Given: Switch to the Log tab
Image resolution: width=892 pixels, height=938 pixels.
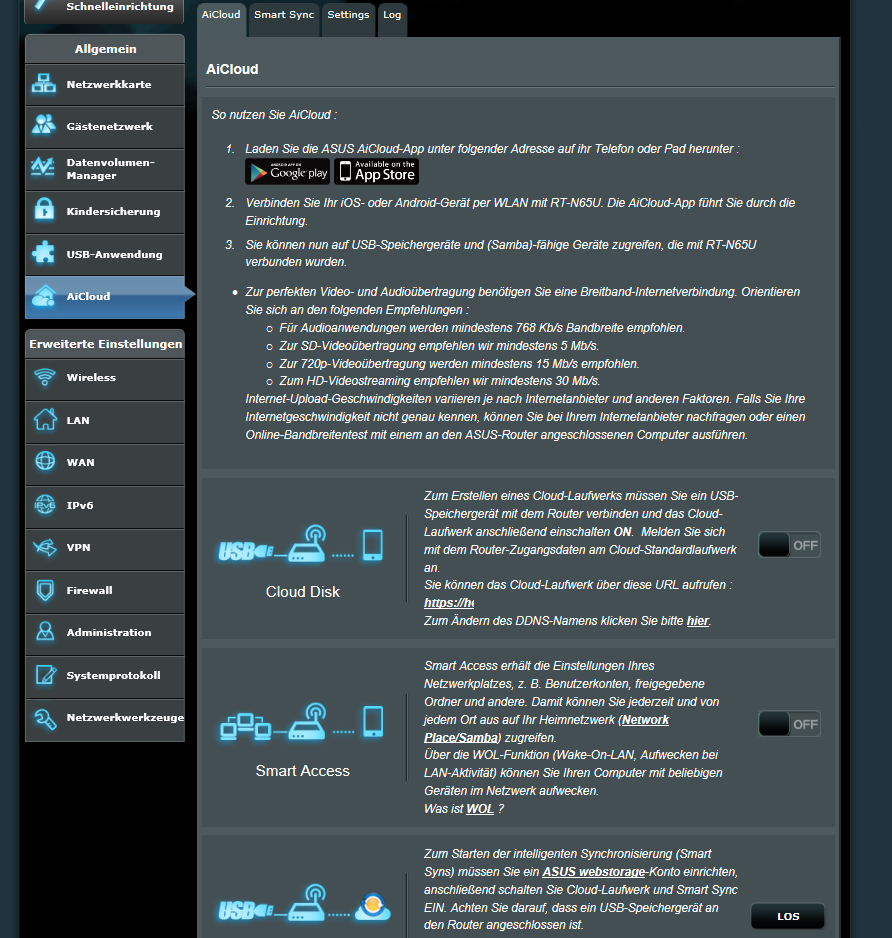Looking at the screenshot, I should click(393, 15).
